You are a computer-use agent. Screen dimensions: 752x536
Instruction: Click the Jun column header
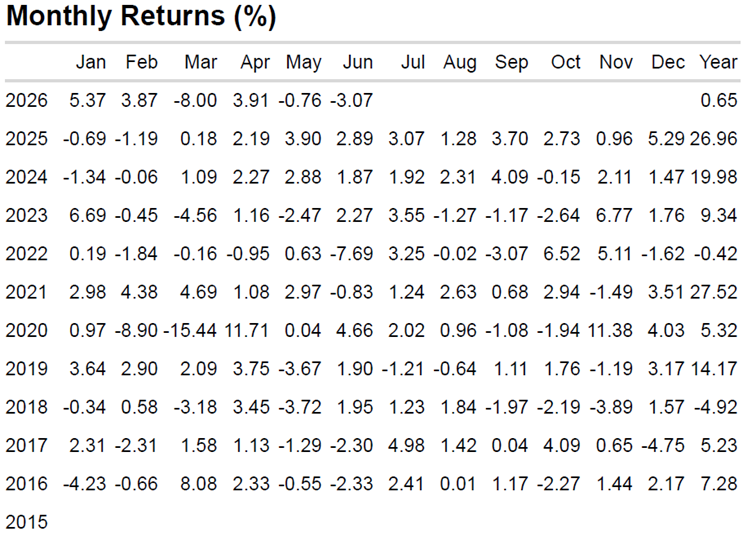coord(358,62)
